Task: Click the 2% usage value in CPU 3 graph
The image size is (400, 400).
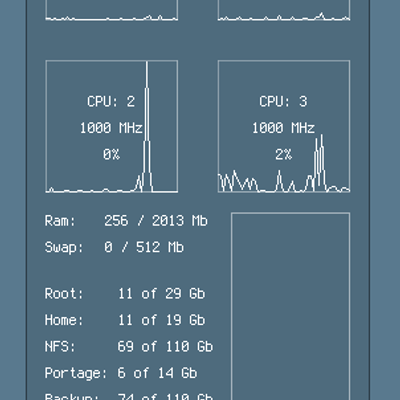Action: pos(283,154)
